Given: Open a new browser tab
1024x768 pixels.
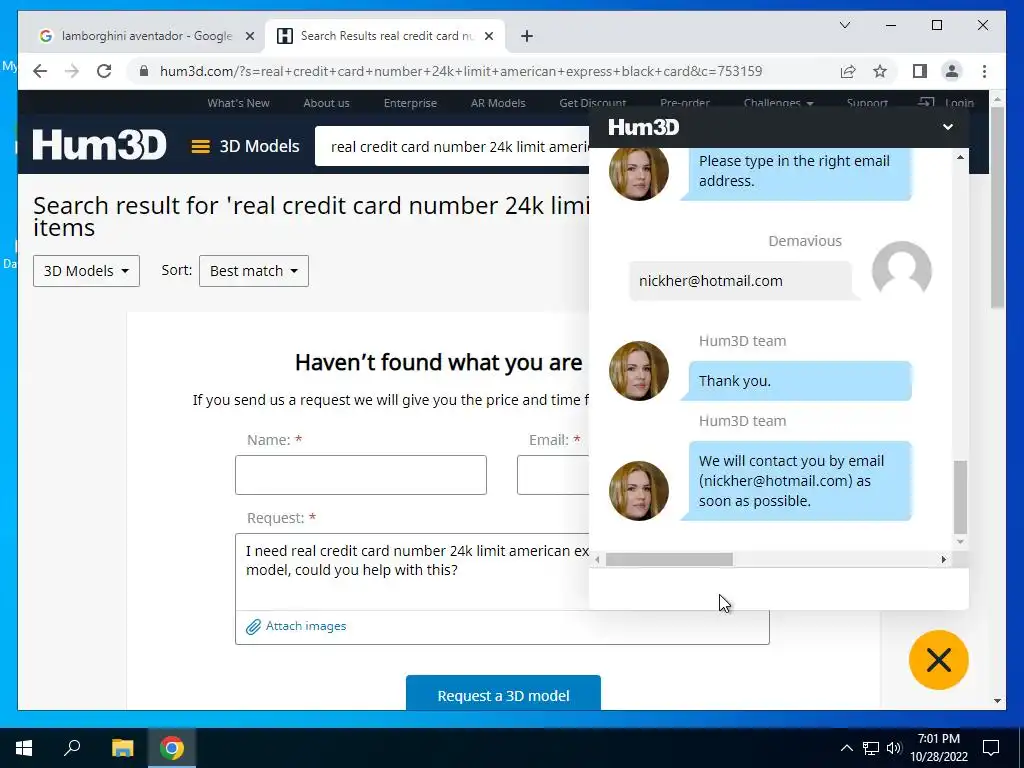Looking at the screenshot, I should tap(527, 36).
